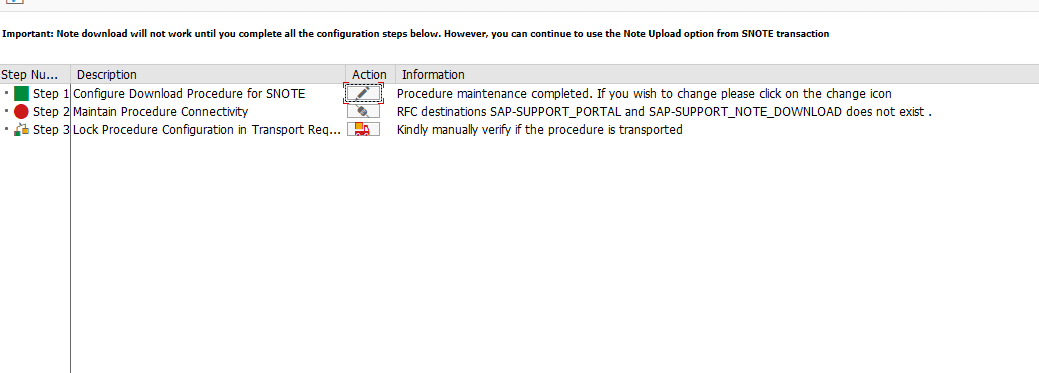
Task: Click the Information column header
Action: tap(717, 74)
